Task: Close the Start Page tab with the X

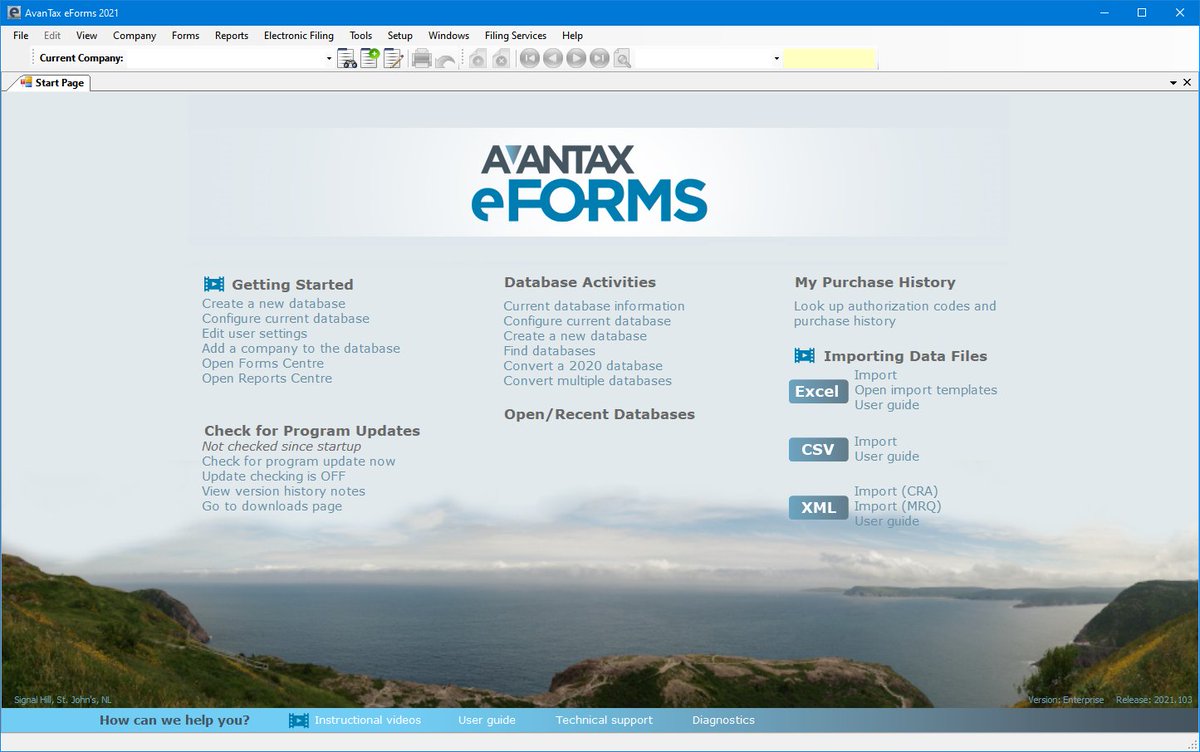Action: pos(1188,83)
